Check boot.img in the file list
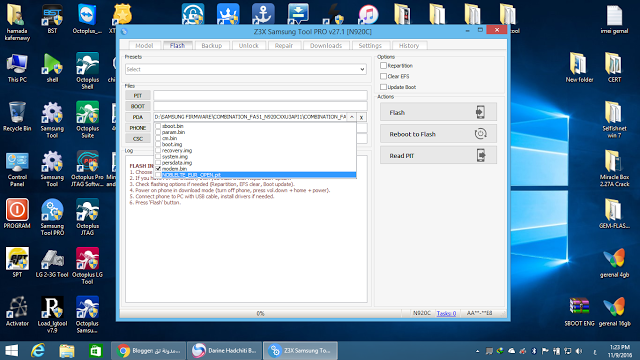Screen dimensions: 640x360 (158, 144)
